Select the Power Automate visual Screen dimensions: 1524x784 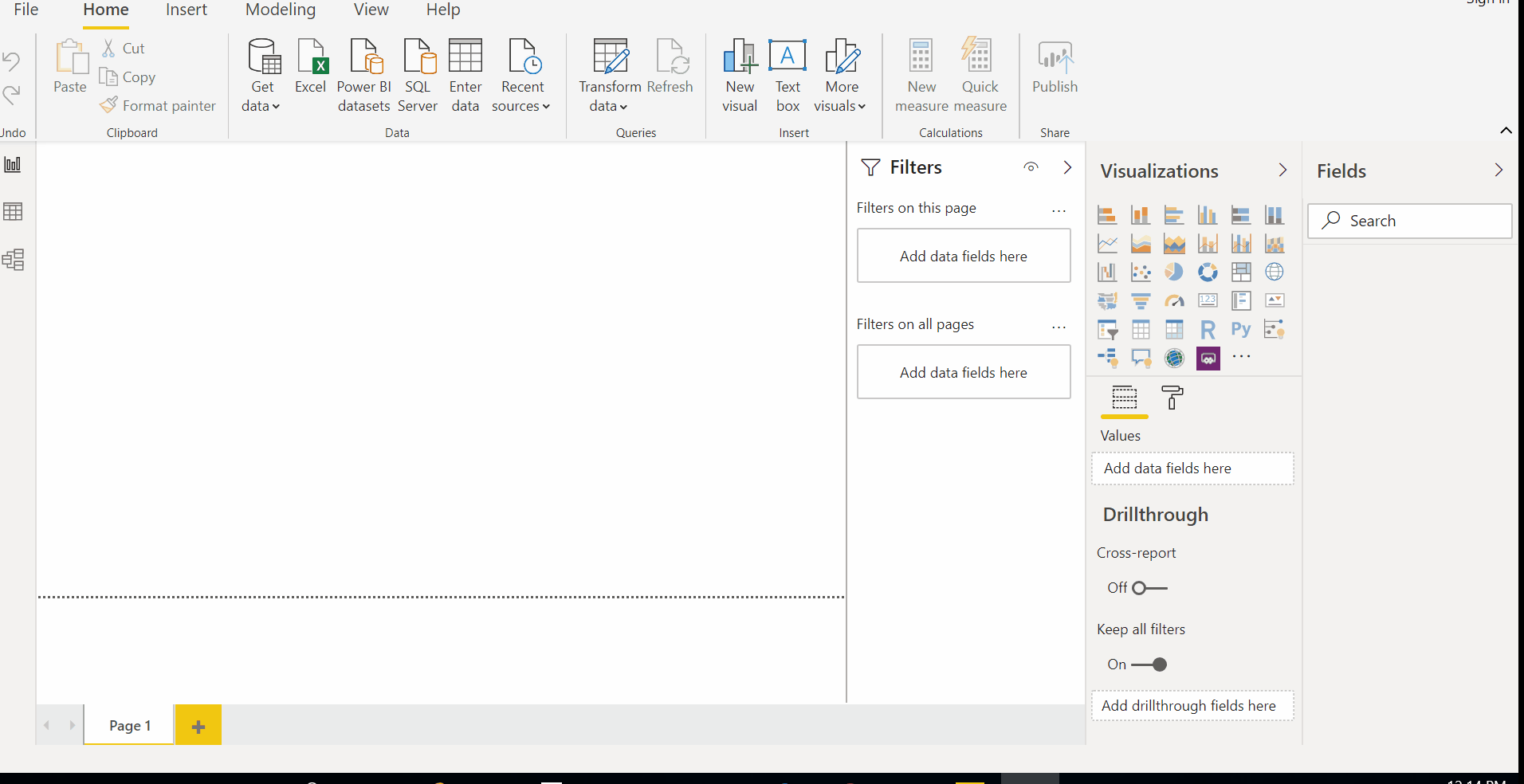[1208, 358]
